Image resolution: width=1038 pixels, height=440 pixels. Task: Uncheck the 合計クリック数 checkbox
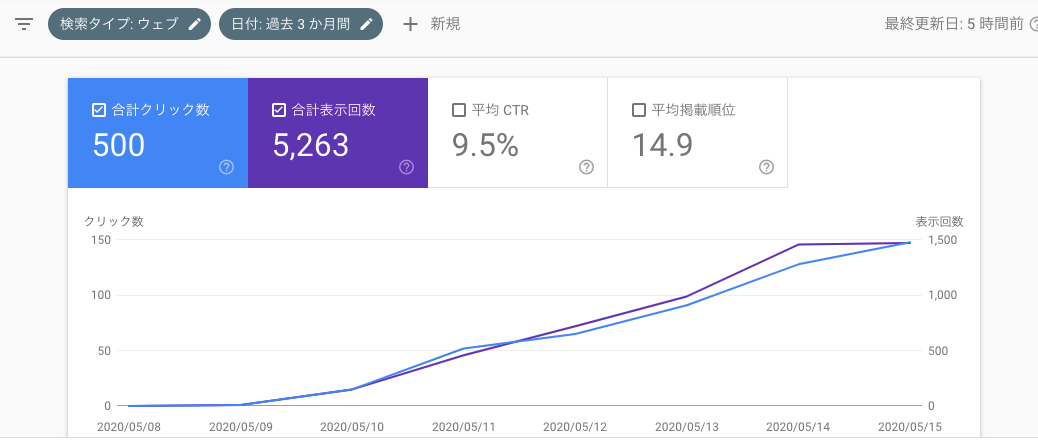pos(99,110)
